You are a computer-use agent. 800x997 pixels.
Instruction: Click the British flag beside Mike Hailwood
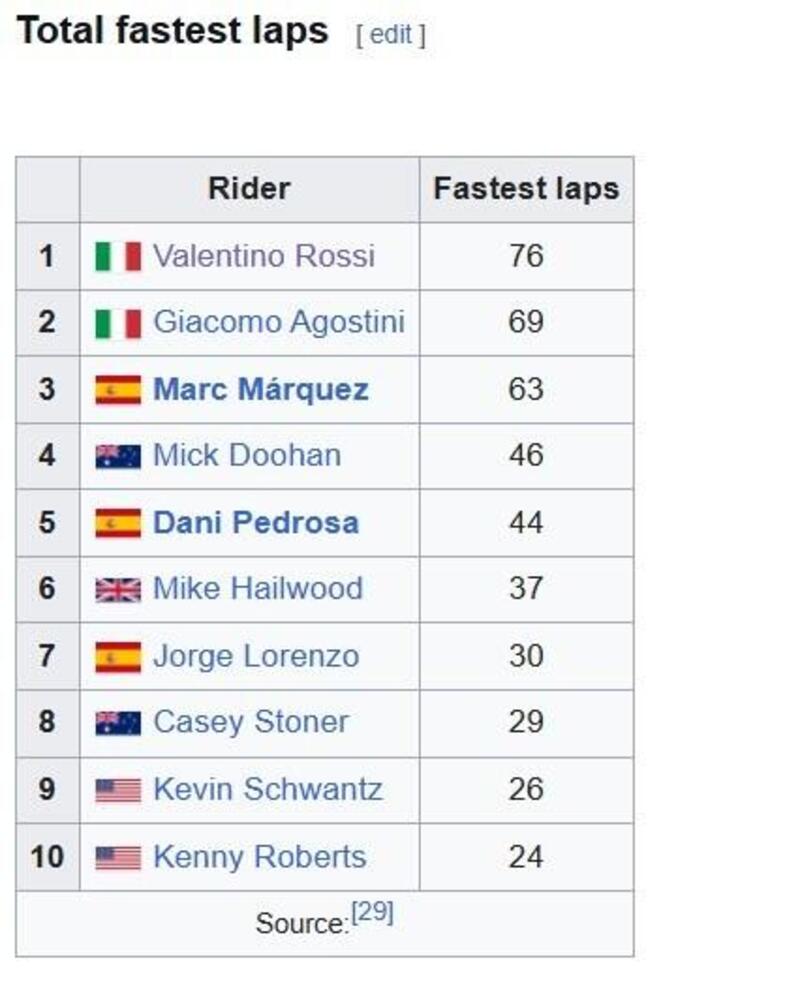pyautogui.click(x=118, y=590)
